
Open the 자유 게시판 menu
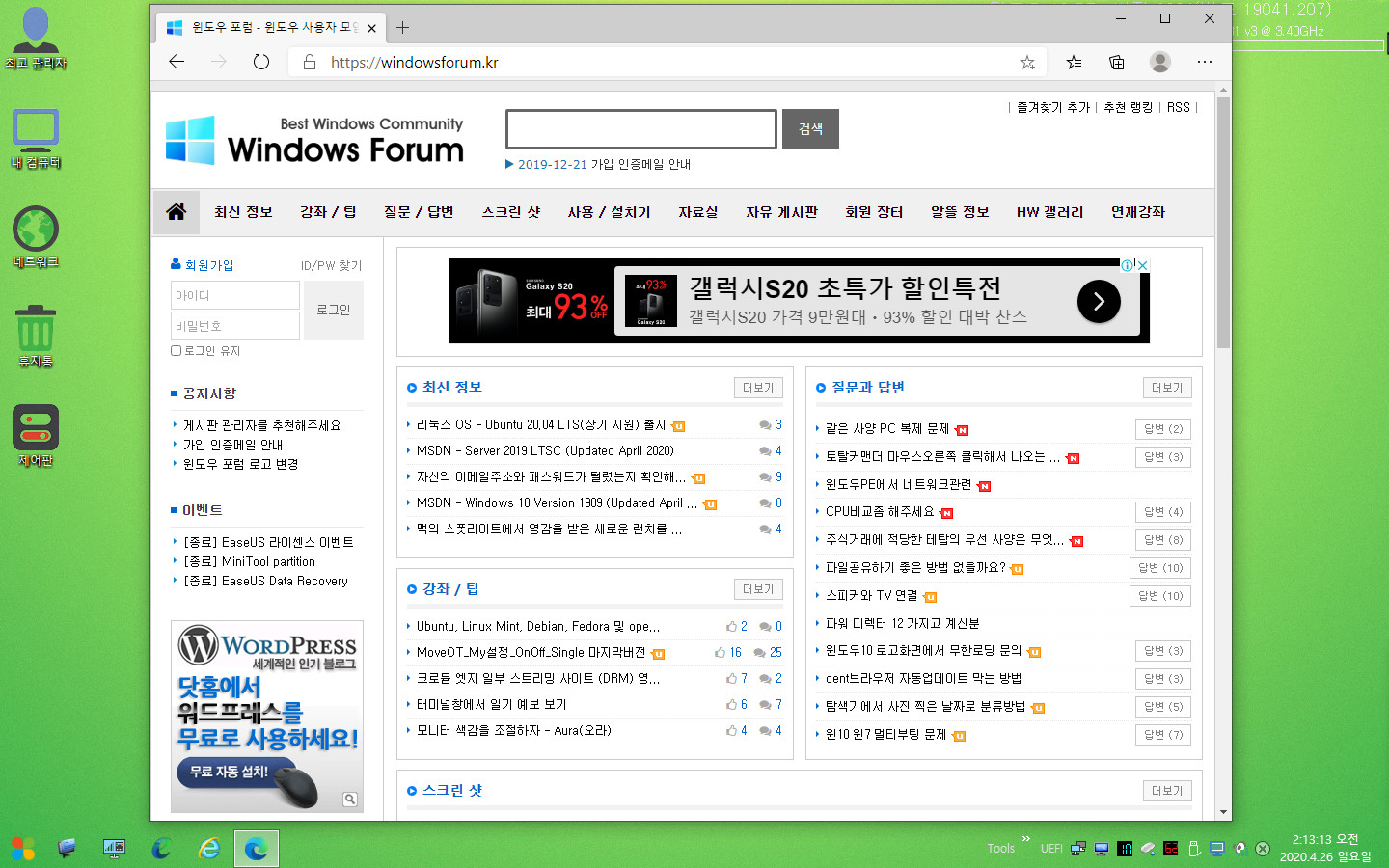[x=781, y=212]
